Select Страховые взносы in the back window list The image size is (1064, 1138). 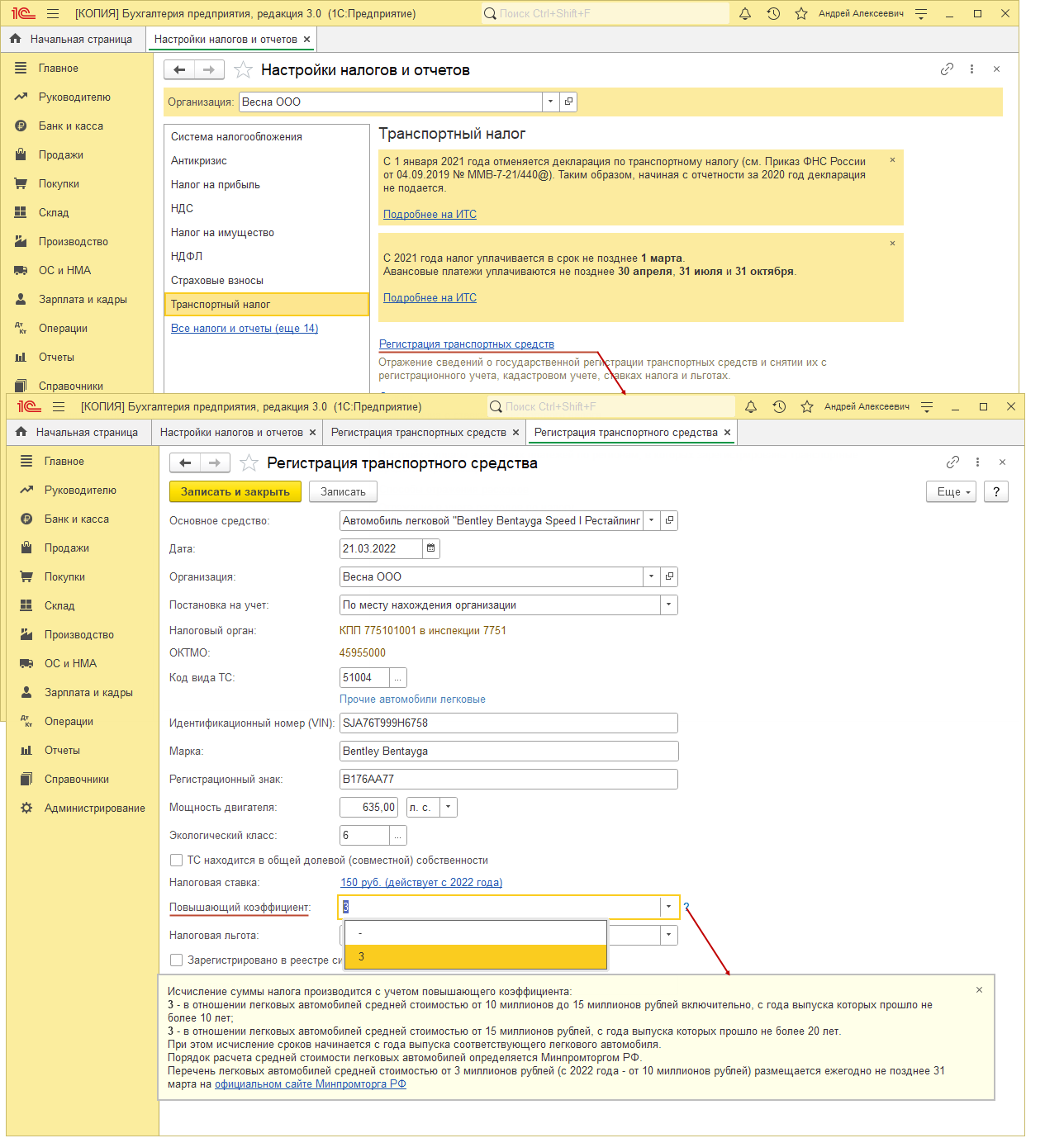tap(266, 280)
